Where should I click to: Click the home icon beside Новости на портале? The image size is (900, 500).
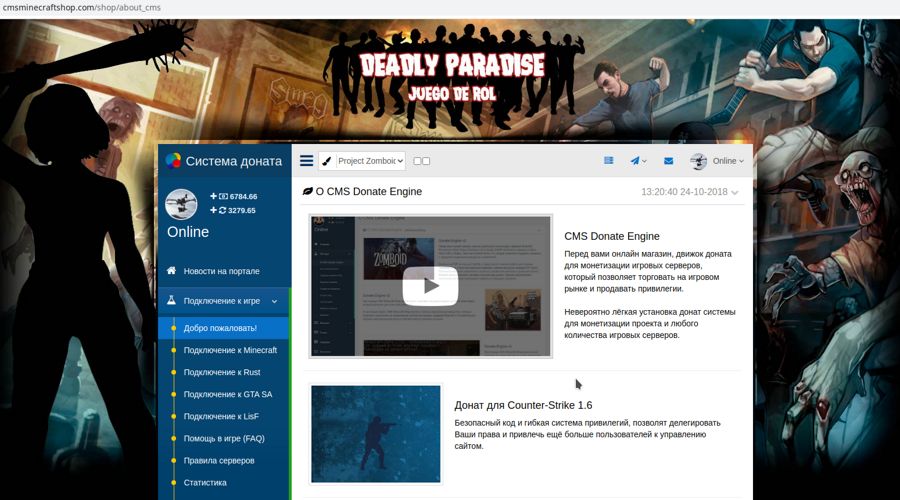pyautogui.click(x=172, y=271)
